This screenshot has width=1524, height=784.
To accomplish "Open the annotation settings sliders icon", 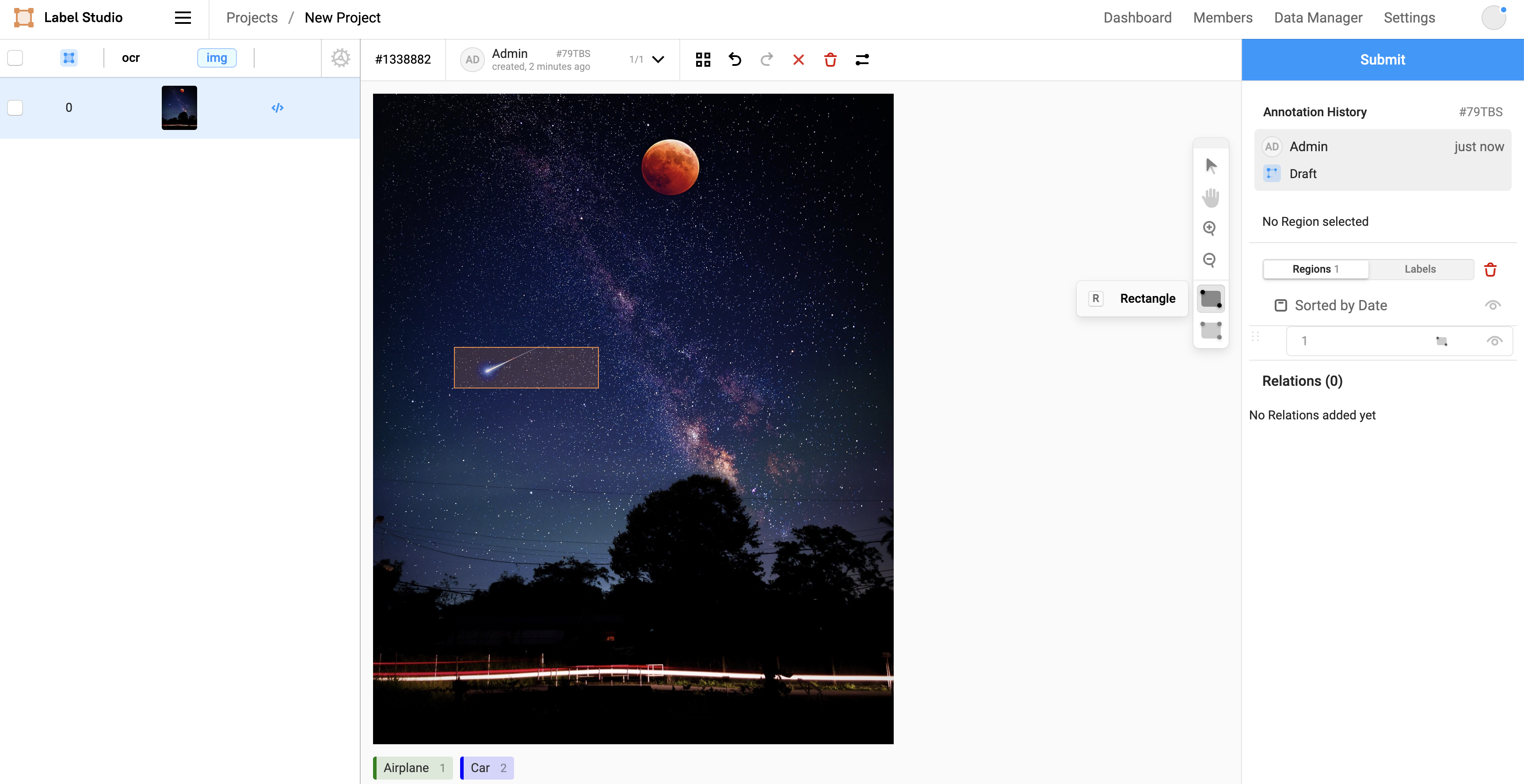I will click(x=862, y=60).
